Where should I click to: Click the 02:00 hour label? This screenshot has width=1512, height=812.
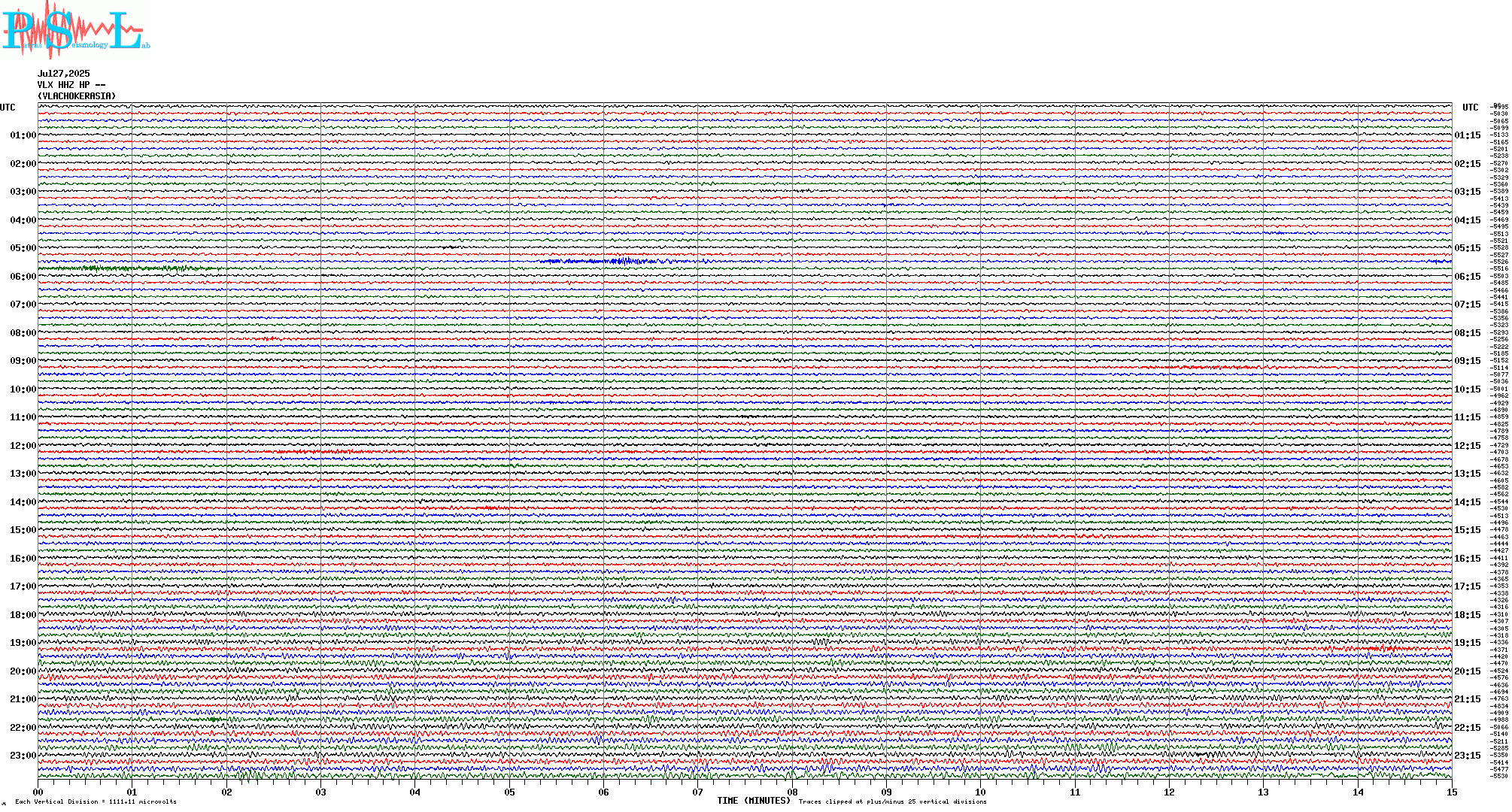pyautogui.click(x=23, y=164)
